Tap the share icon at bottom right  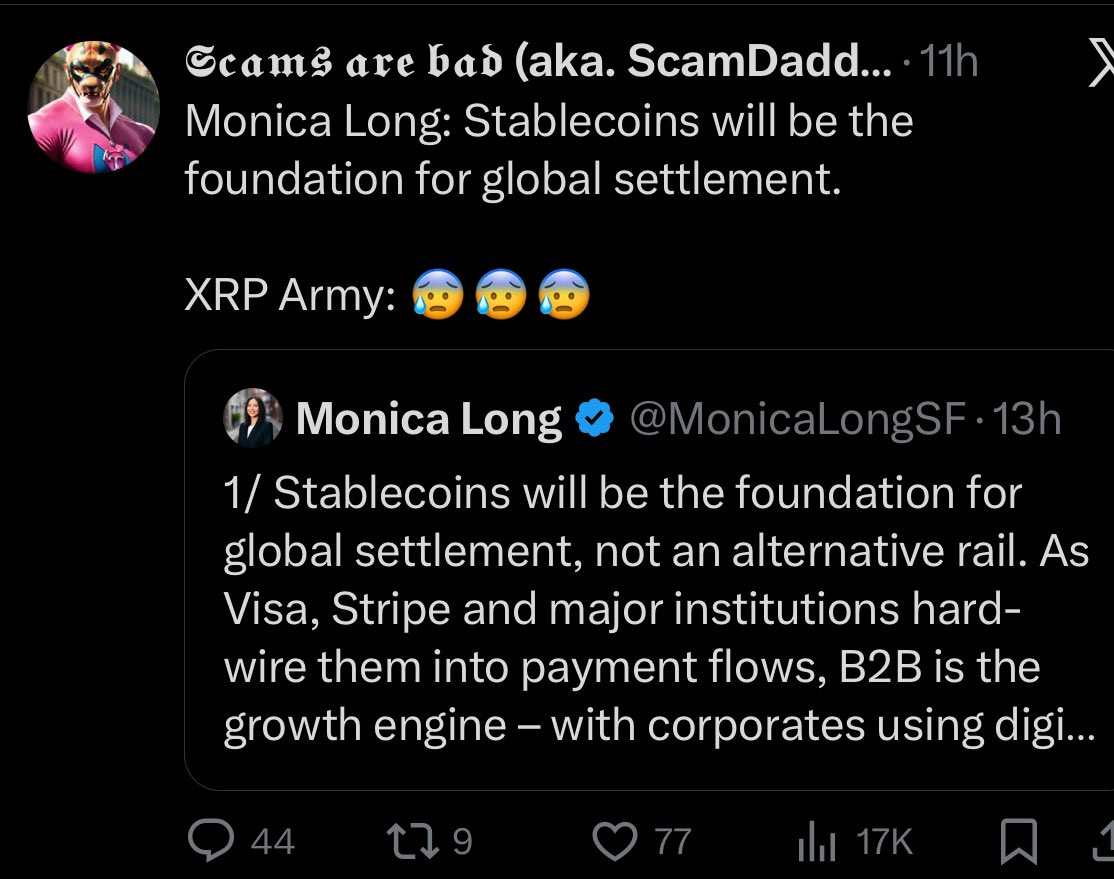[1104, 842]
